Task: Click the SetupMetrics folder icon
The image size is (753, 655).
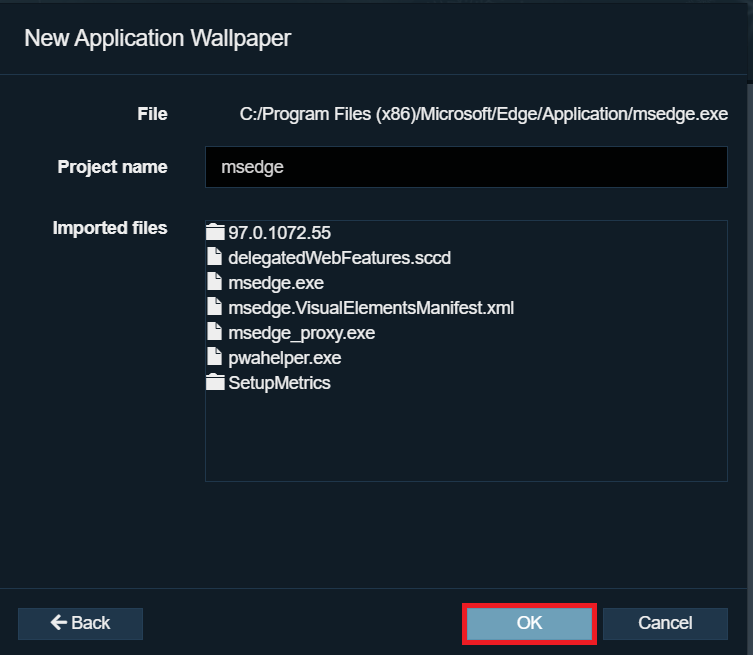Action: [x=216, y=383]
